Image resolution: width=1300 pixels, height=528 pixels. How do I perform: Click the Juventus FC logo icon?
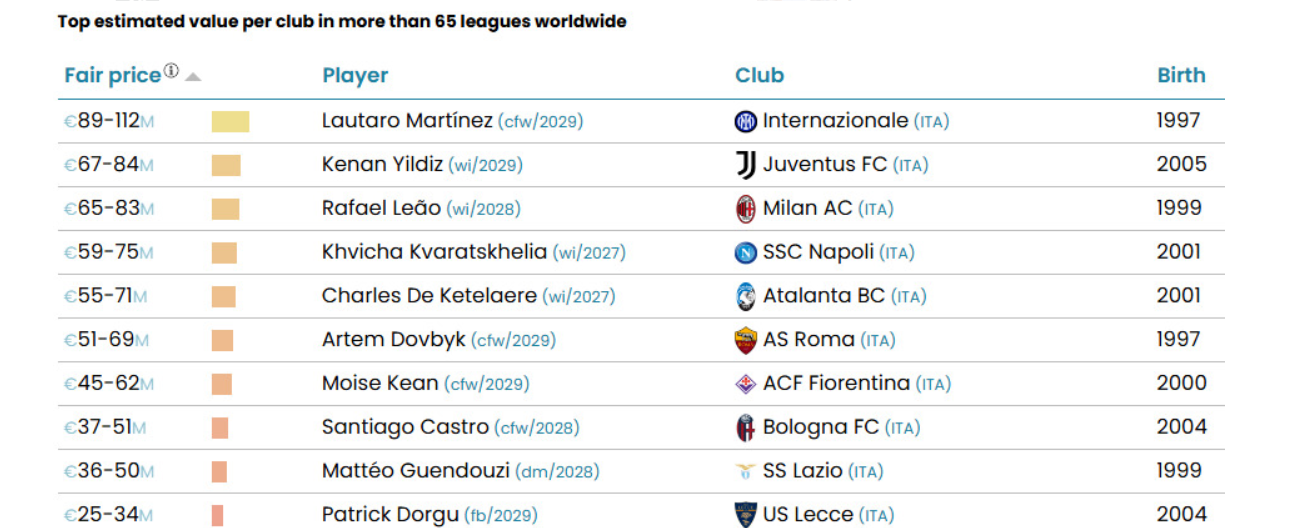coord(746,165)
